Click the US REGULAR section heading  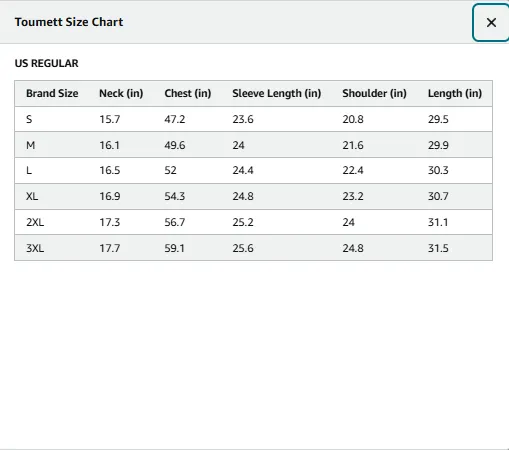coord(46,63)
